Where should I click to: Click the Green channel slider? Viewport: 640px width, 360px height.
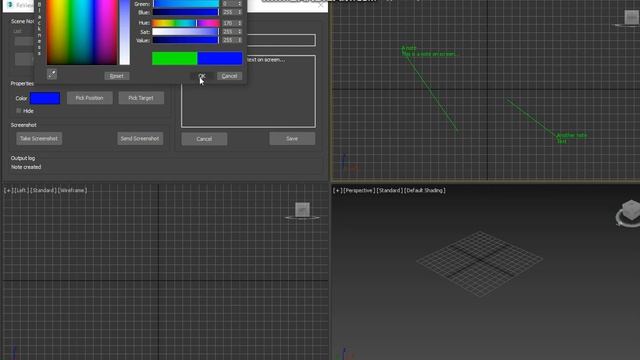[186, 4]
